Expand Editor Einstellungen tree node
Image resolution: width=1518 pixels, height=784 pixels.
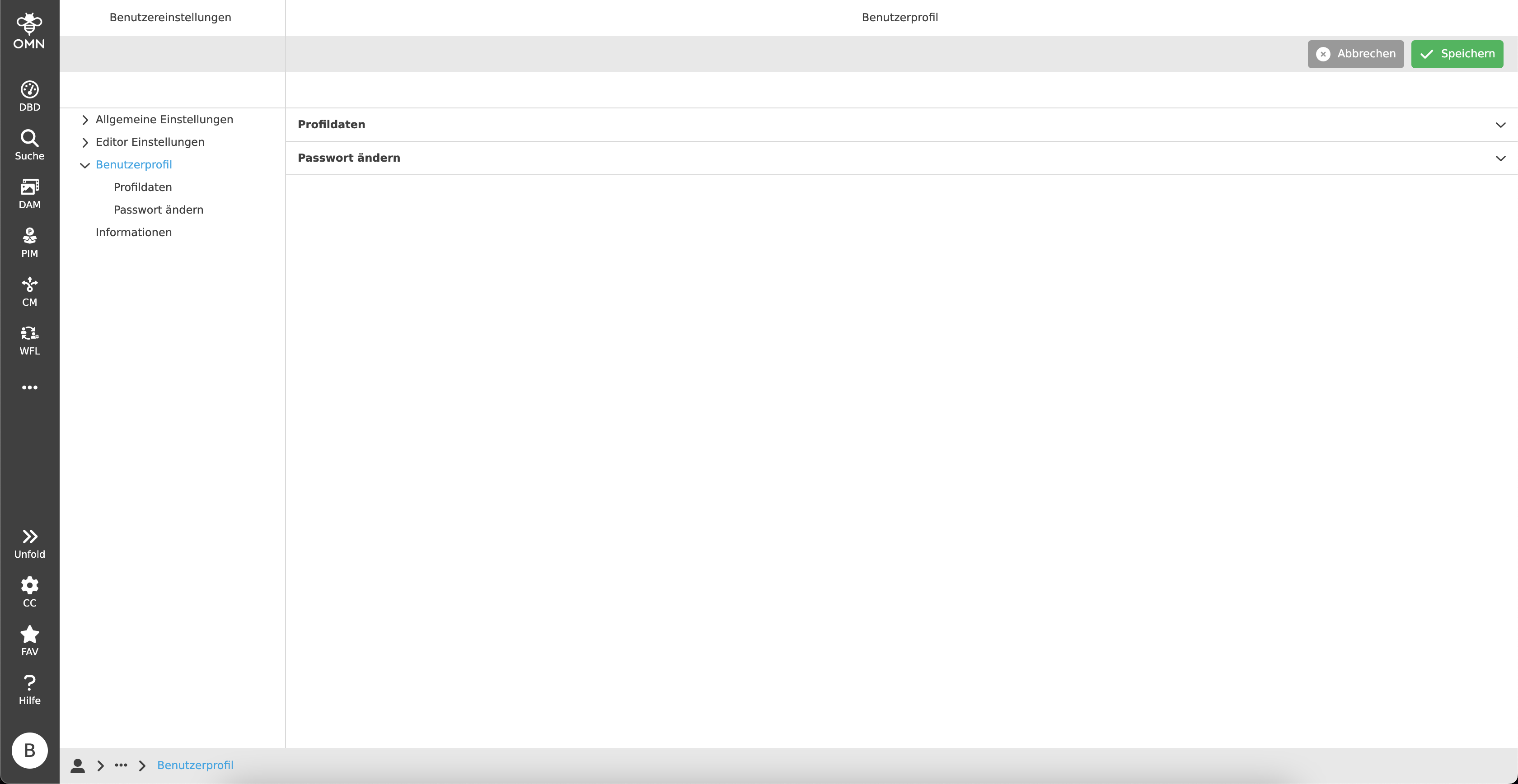click(85, 143)
